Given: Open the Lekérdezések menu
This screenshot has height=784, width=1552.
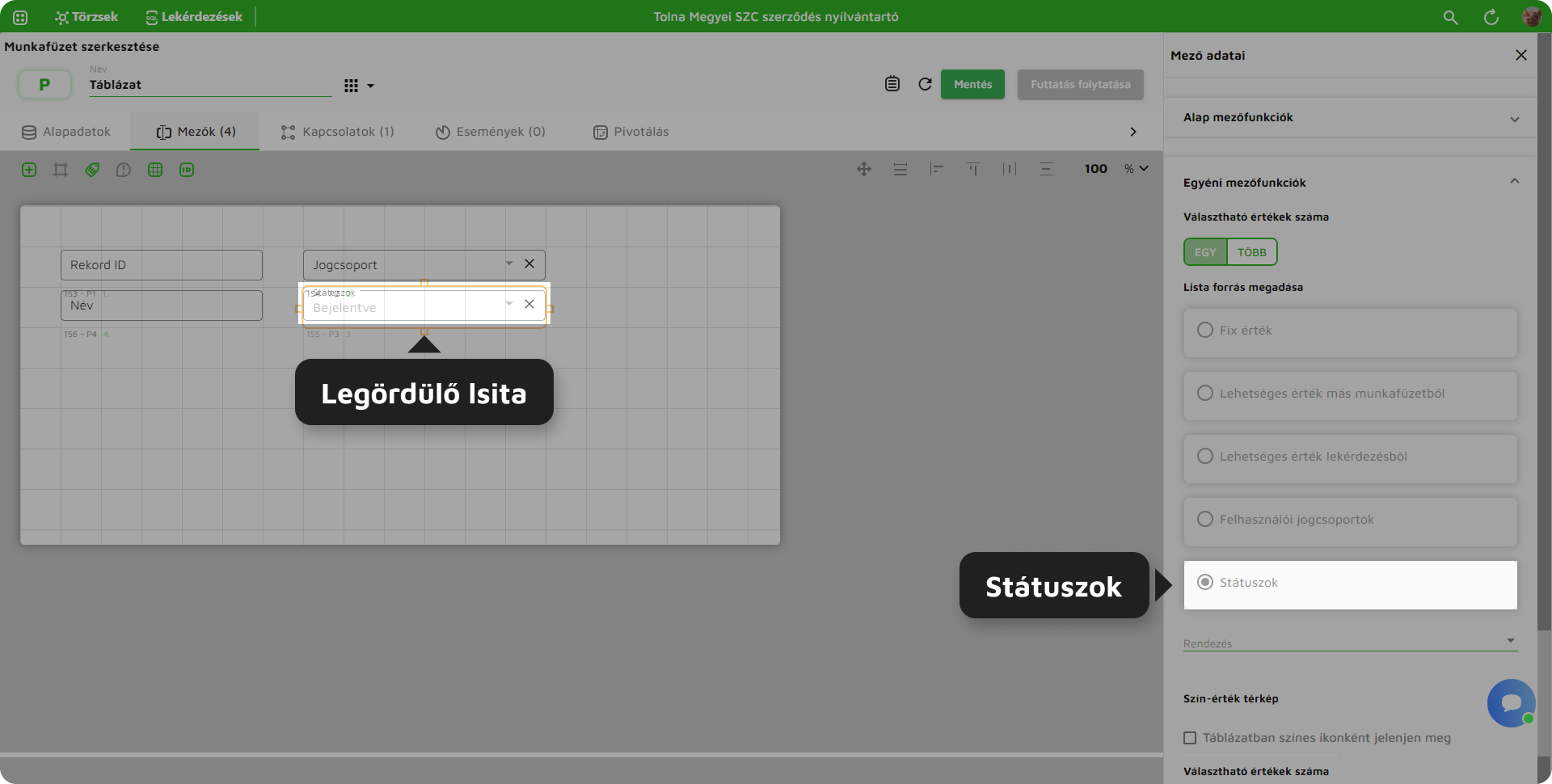Looking at the screenshot, I should coord(194,17).
